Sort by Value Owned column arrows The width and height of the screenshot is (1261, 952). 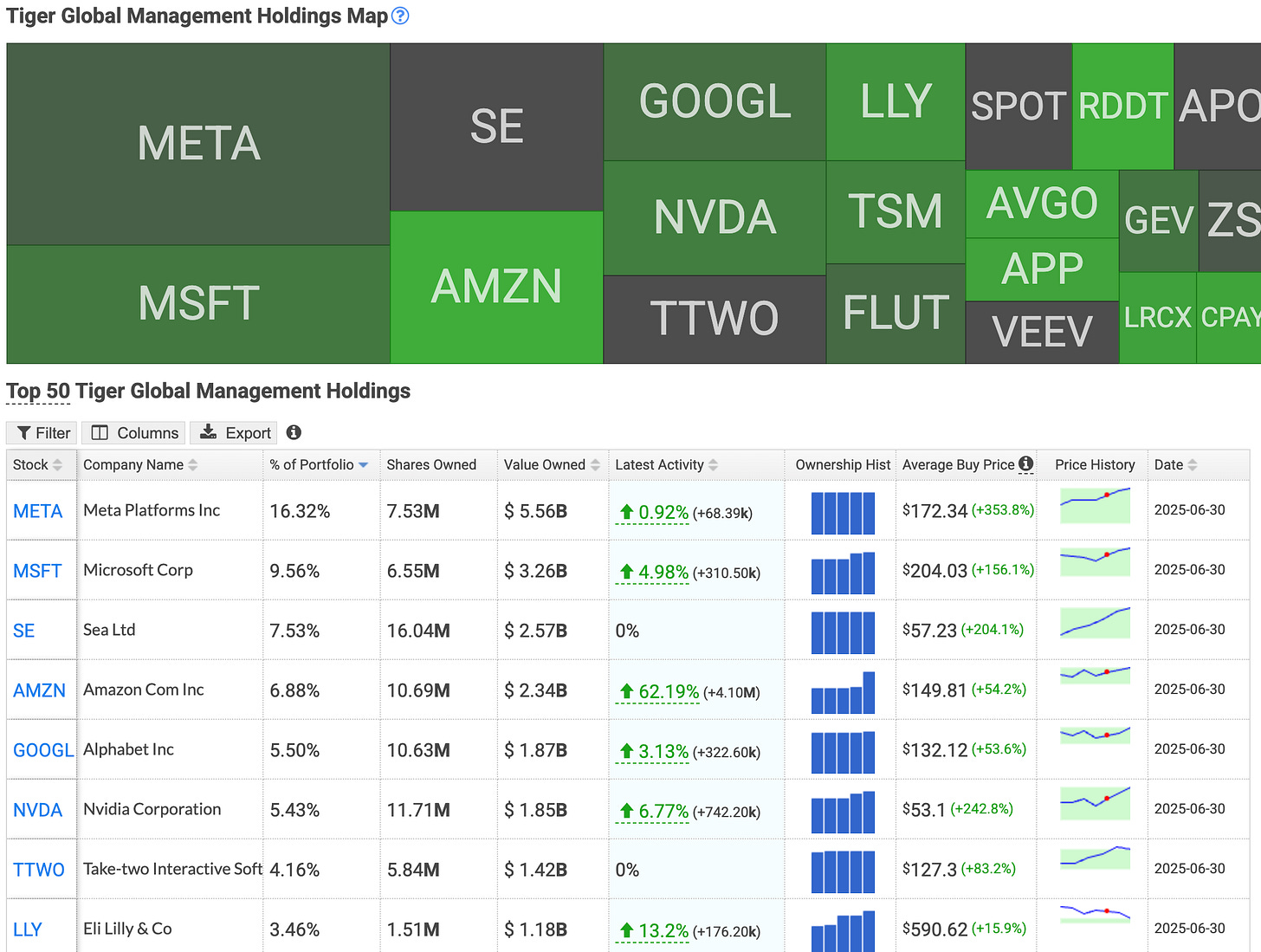point(595,465)
